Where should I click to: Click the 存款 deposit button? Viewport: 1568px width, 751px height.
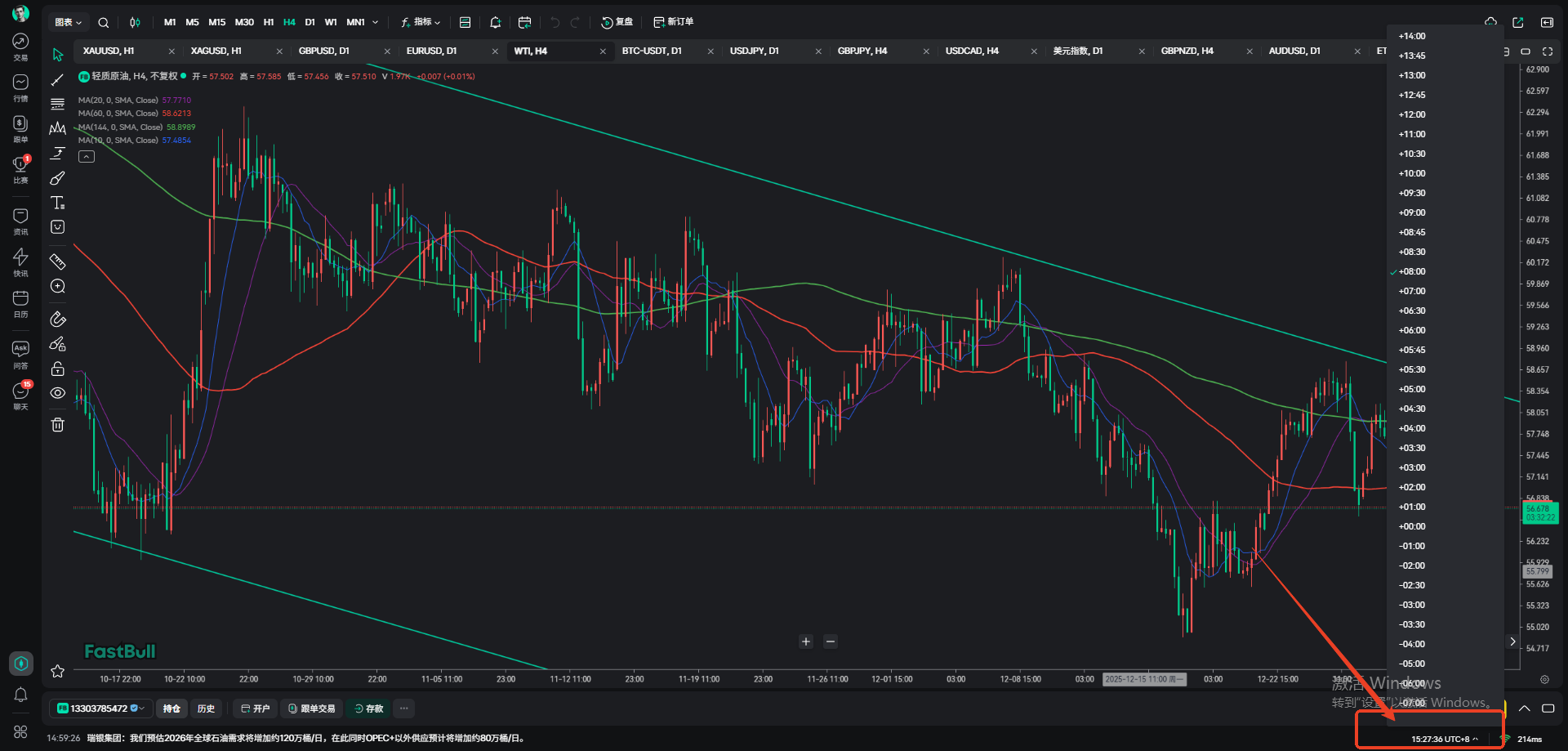(x=368, y=708)
